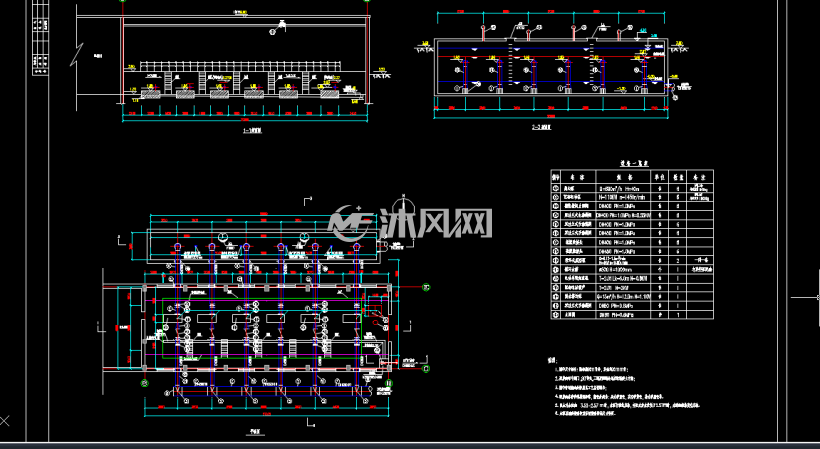Viewport: 820px width, 449px height.
Task: Select the revision strip table at top-left border
Action: coord(41,38)
